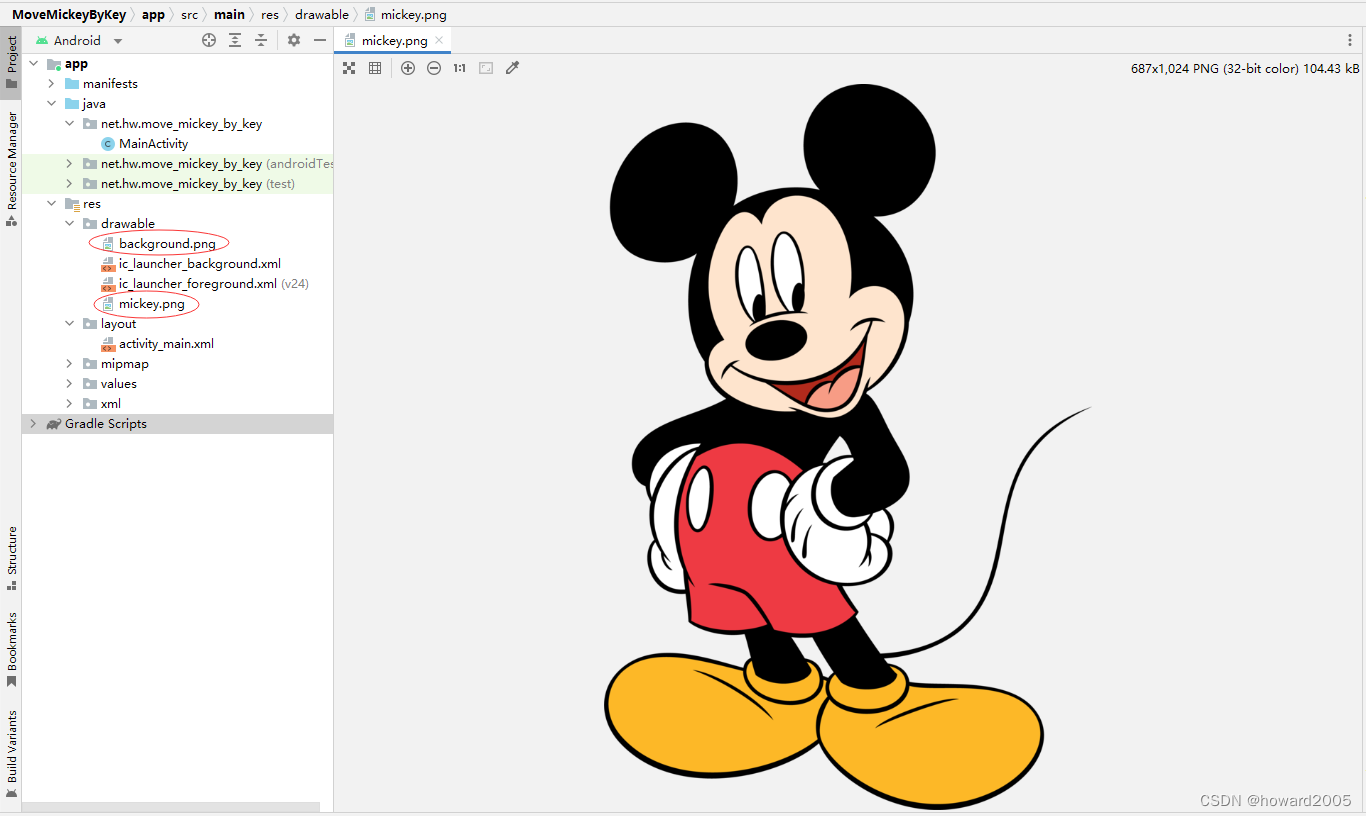
Task: Expand all nodes in project tree
Action: point(235,40)
